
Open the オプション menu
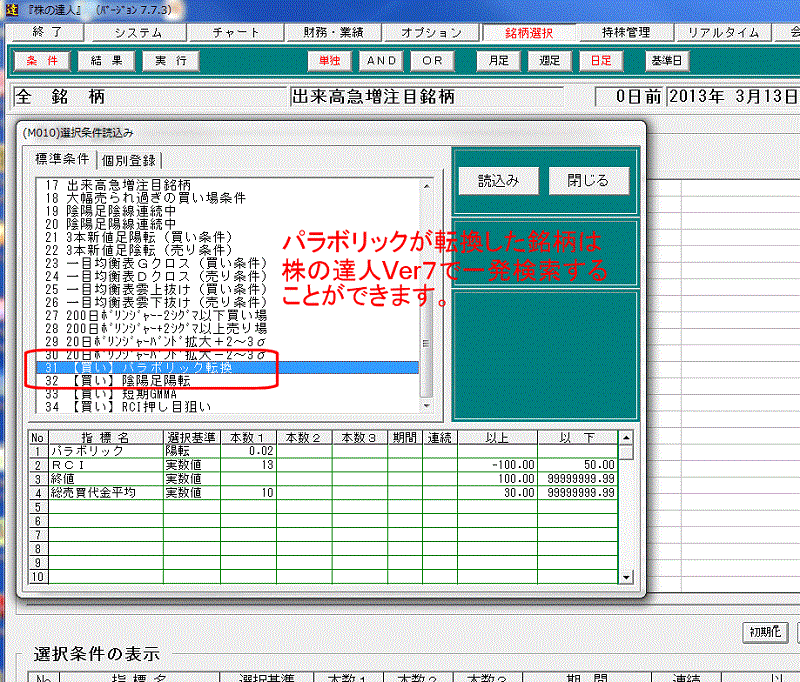coord(431,33)
